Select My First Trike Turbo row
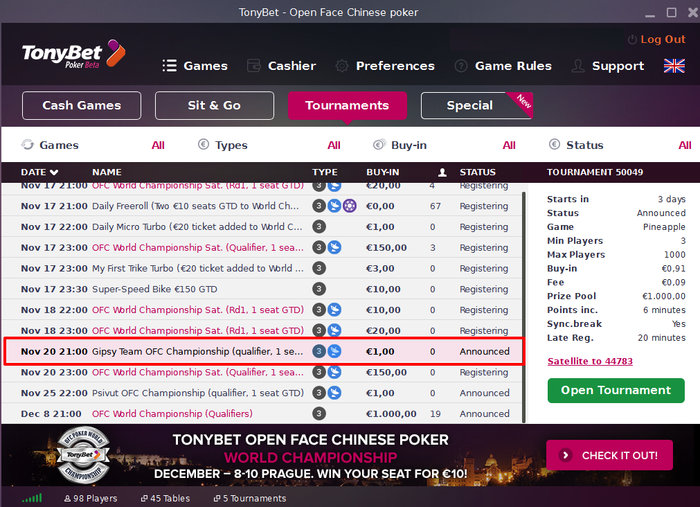The image size is (700, 507). (262, 268)
